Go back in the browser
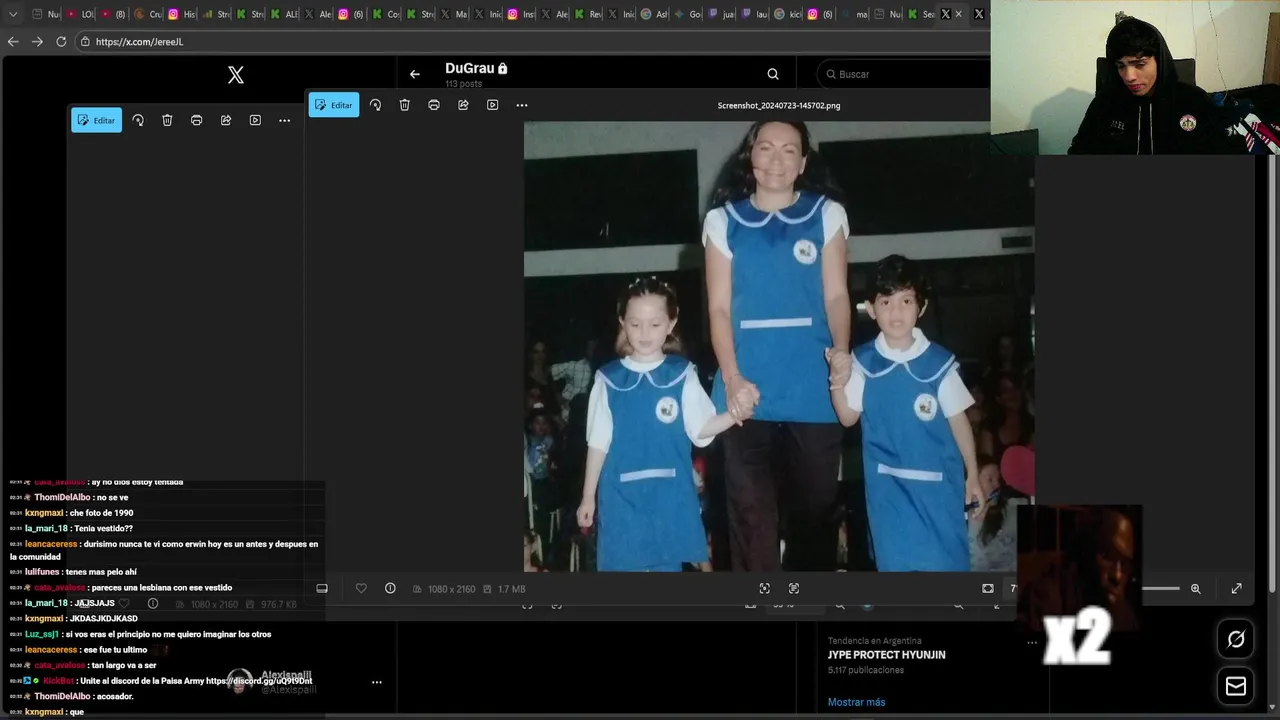The height and width of the screenshot is (720, 1280). point(13,41)
